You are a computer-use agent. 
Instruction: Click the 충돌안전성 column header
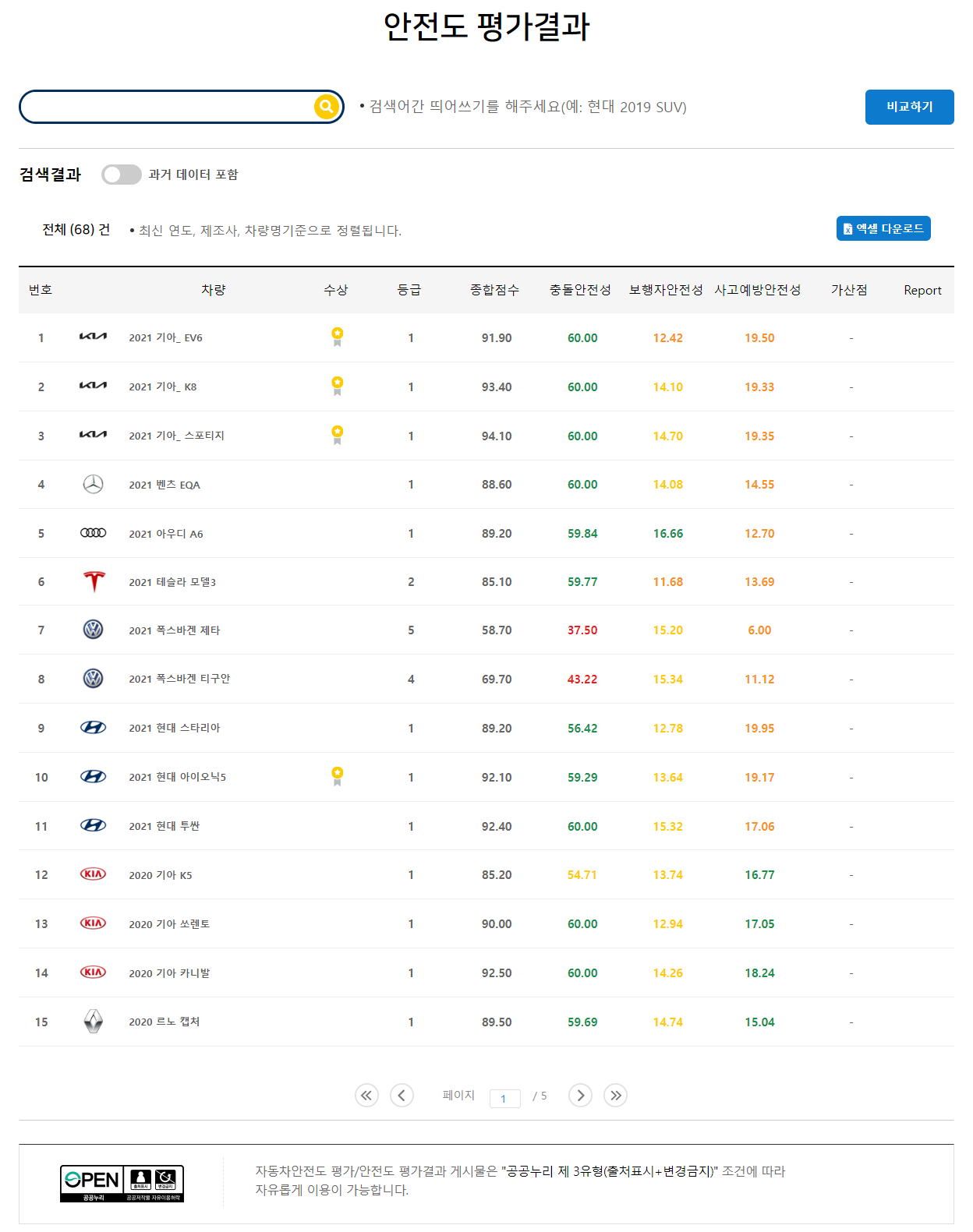coord(580,290)
